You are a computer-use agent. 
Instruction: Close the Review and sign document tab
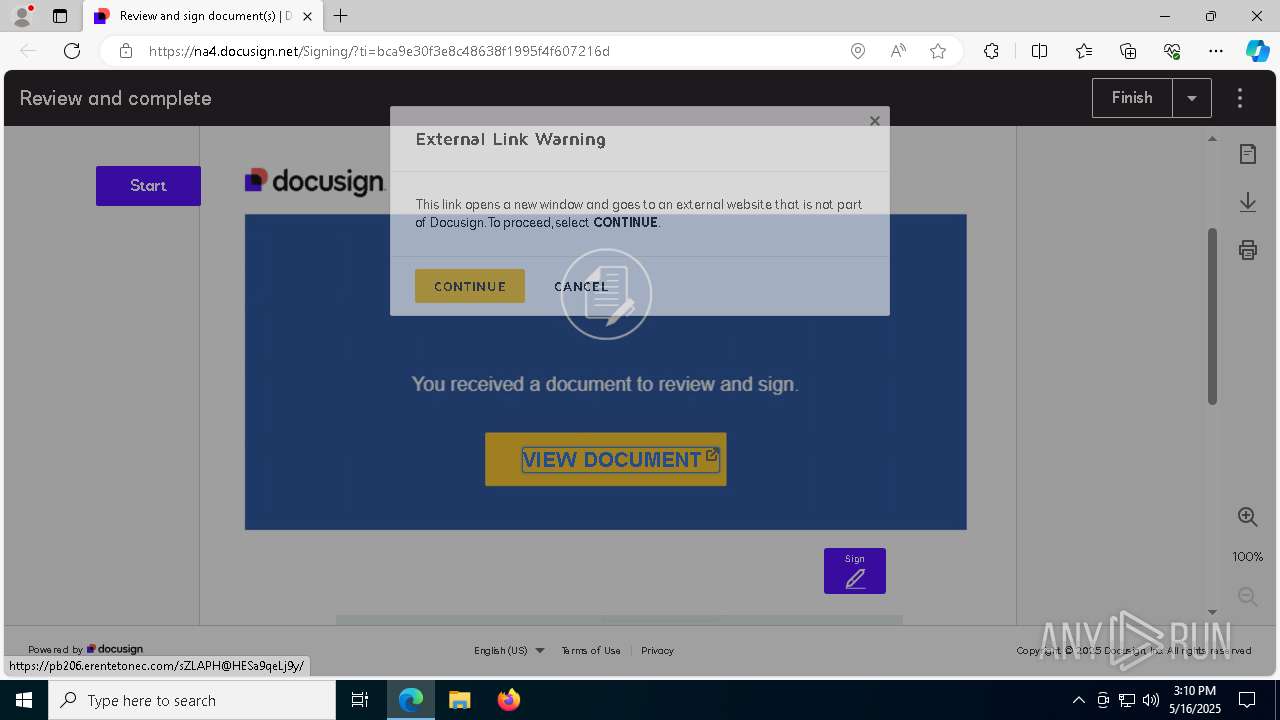[307, 17]
